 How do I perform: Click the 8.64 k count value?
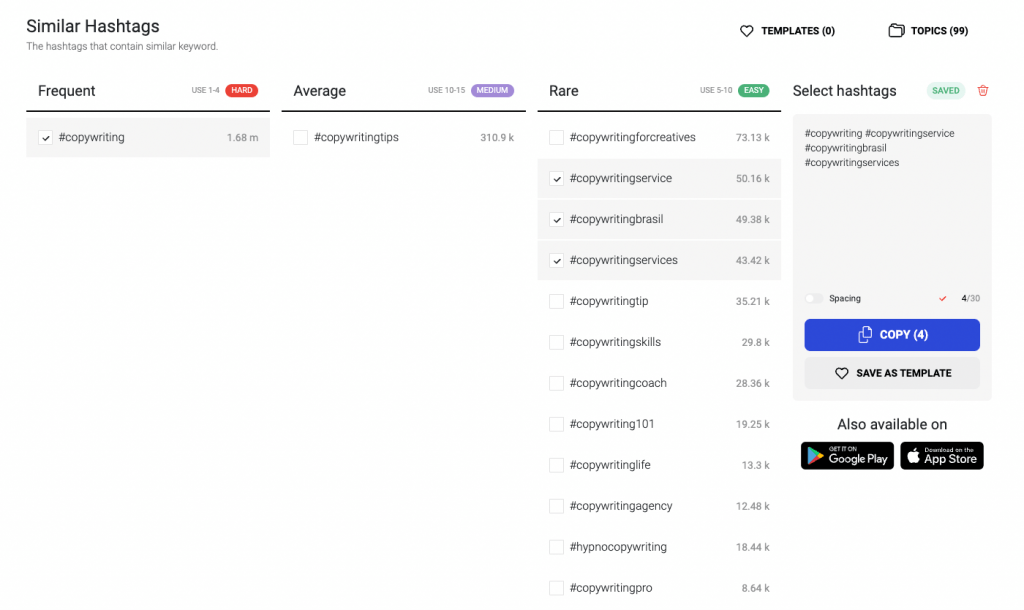(755, 588)
